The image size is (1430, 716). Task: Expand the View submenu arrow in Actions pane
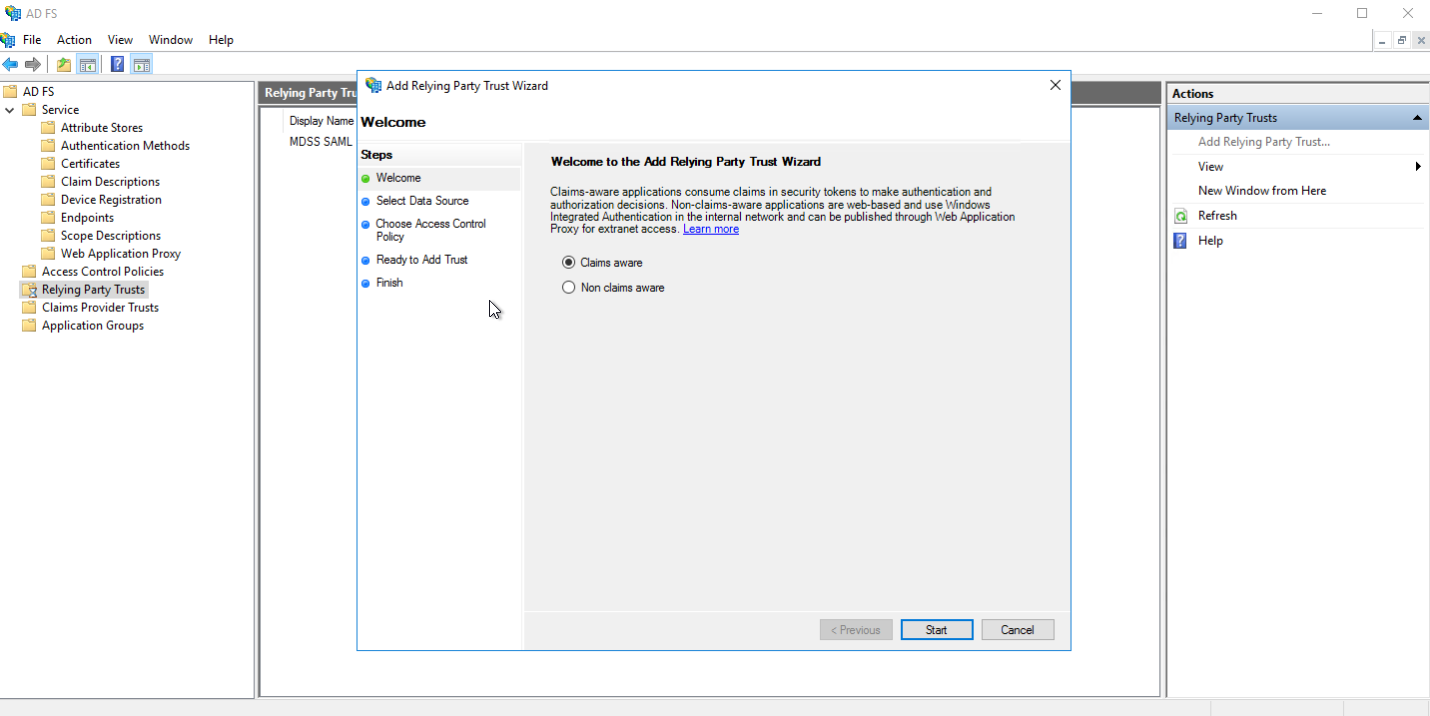tap(1418, 167)
